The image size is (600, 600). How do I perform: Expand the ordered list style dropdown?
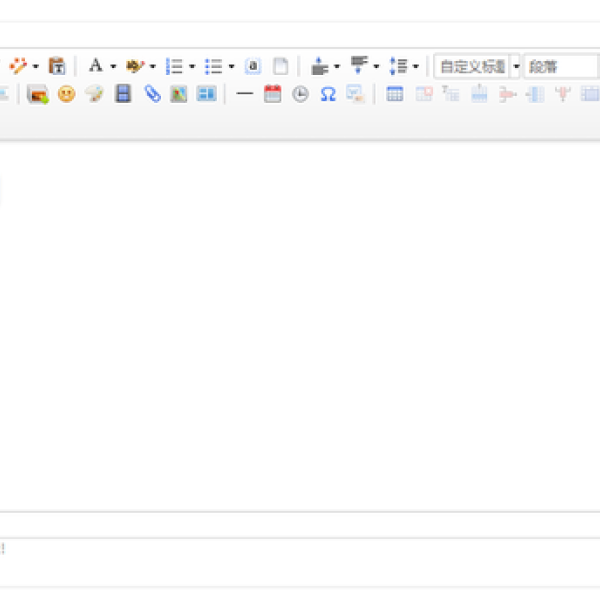tap(192, 67)
